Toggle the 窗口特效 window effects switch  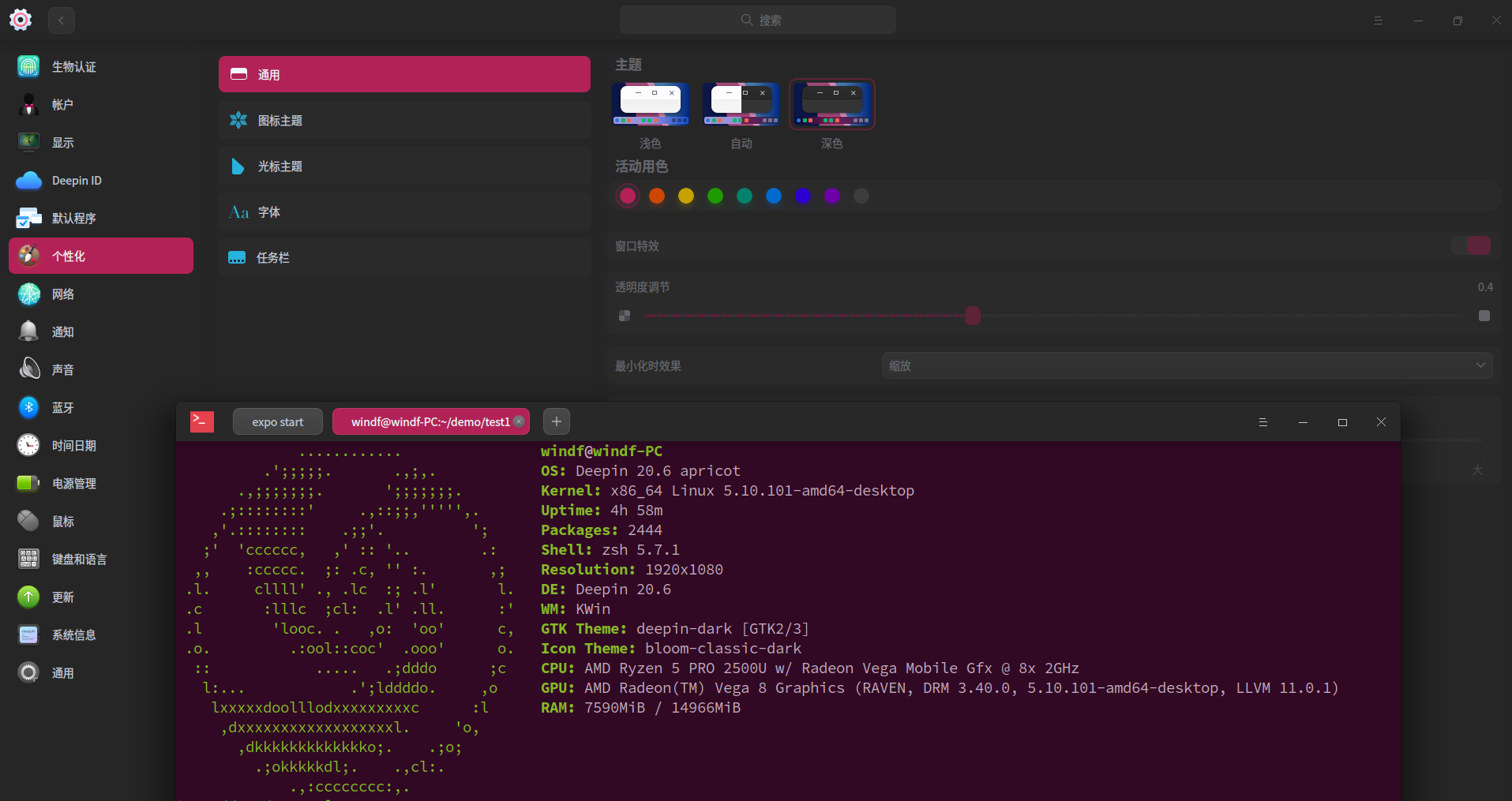(x=1471, y=246)
